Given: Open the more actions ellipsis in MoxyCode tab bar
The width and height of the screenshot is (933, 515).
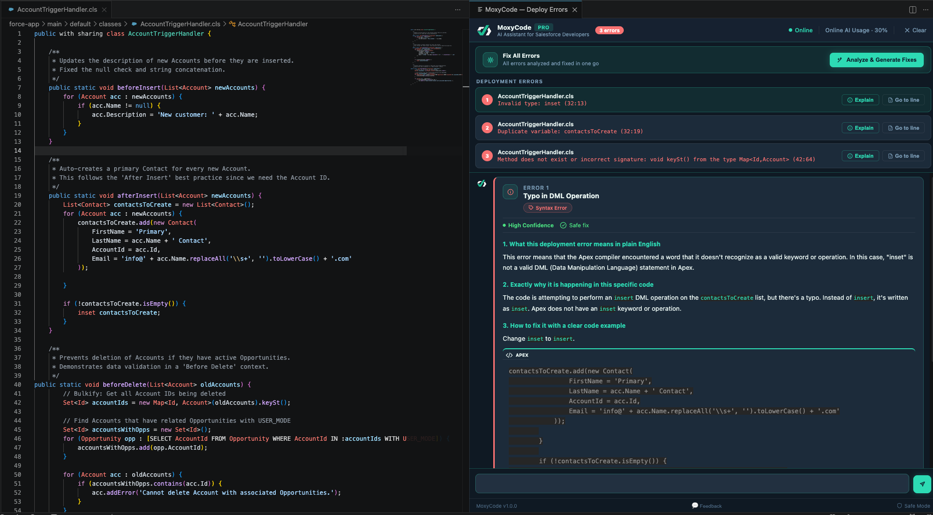Looking at the screenshot, I should pyautogui.click(x=926, y=10).
